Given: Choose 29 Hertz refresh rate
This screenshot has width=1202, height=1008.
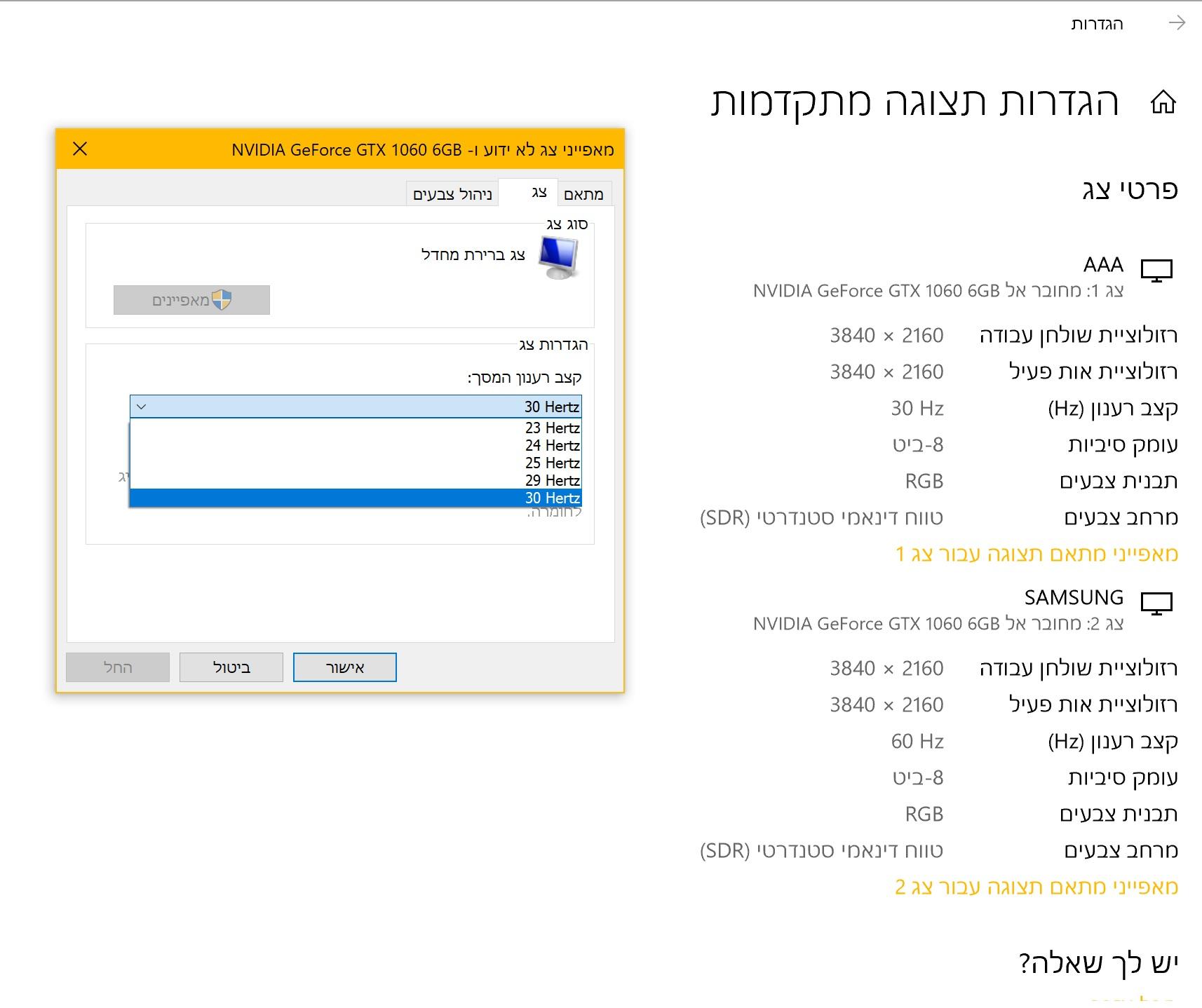Looking at the screenshot, I should [356, 480].
